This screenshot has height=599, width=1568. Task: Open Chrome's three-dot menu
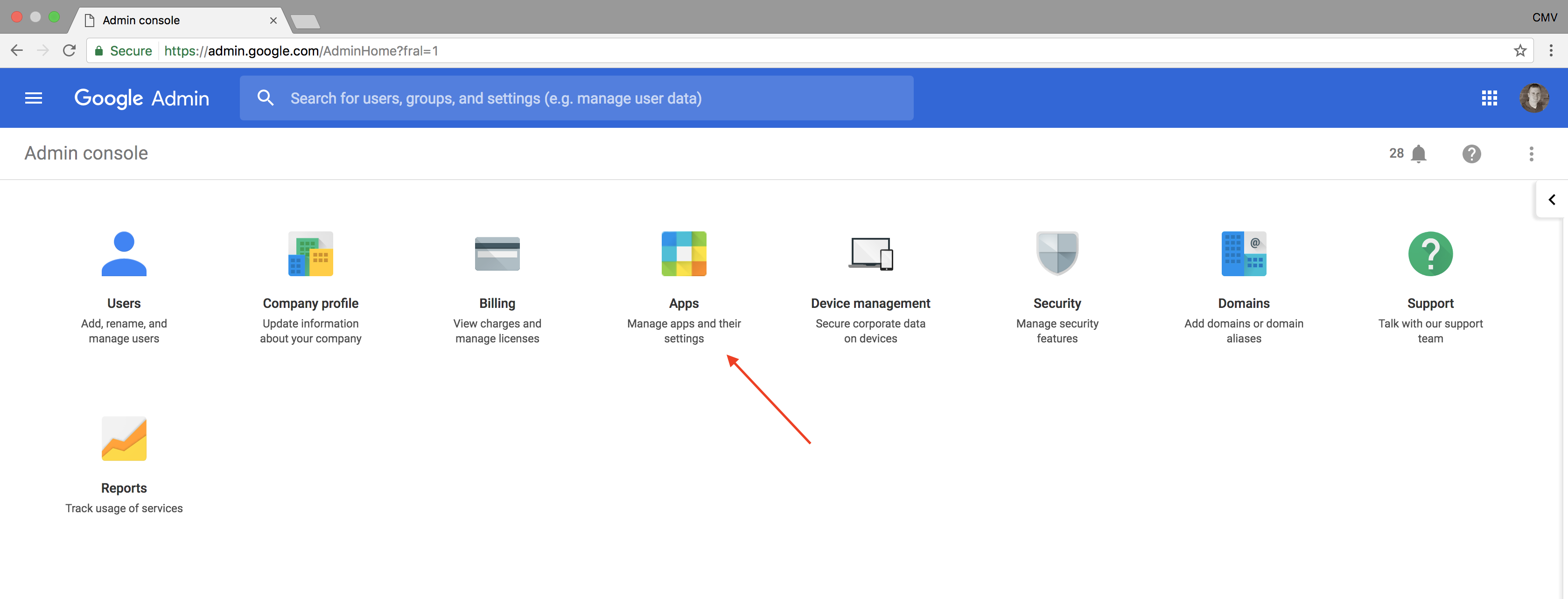tap(1550, 50)
